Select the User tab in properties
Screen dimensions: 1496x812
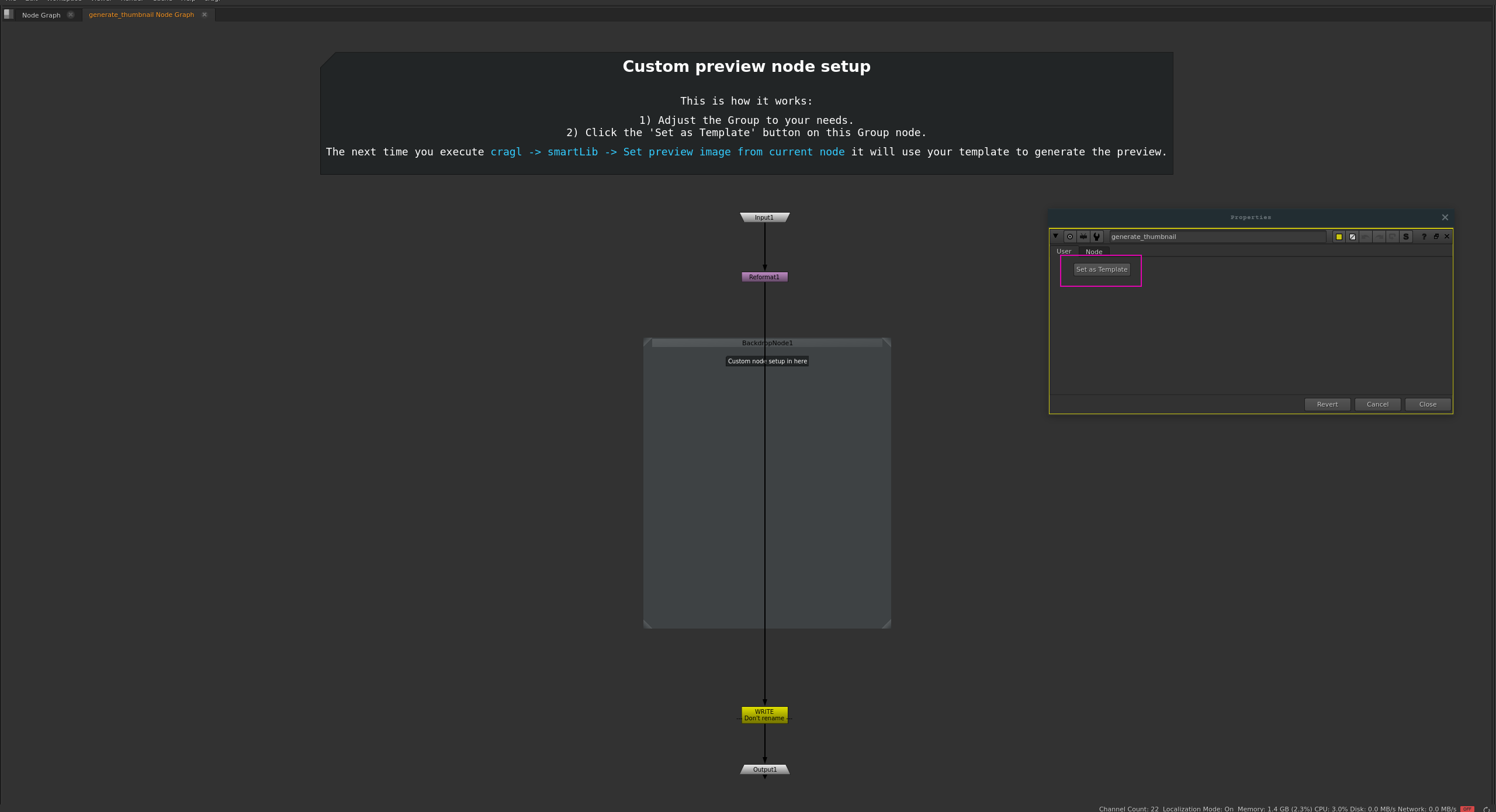tap(1064, 251)
